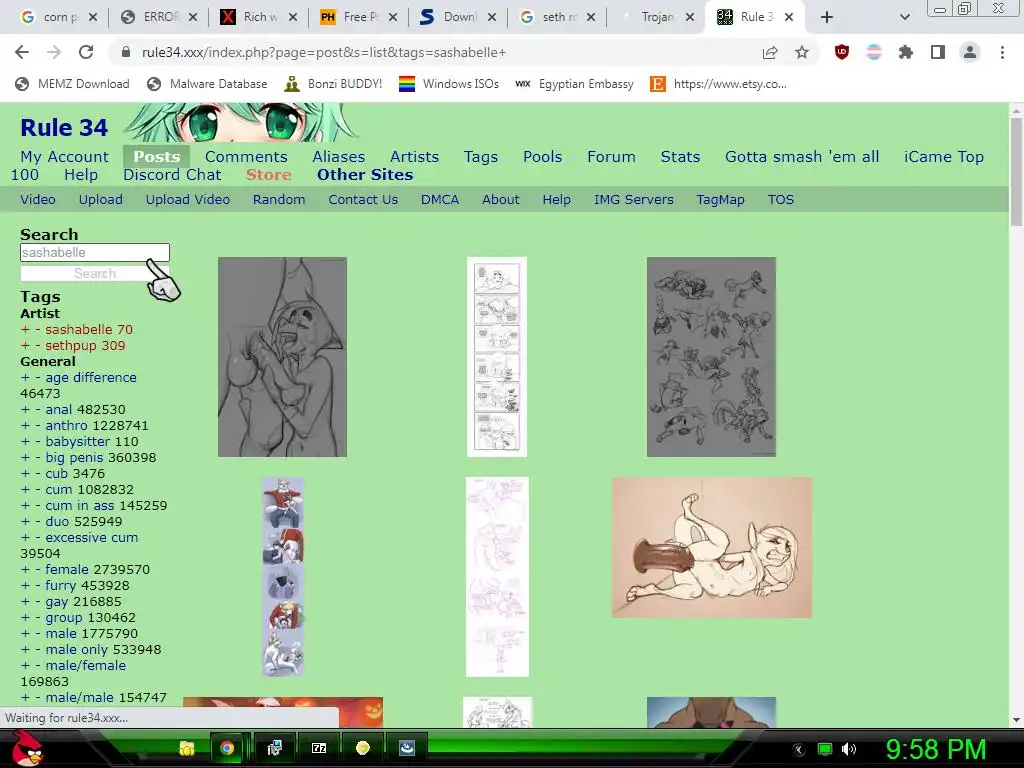Open the IMG Servers page
Screen dimensions: 1024x768
pyautogui.click(x=633, y=200)
